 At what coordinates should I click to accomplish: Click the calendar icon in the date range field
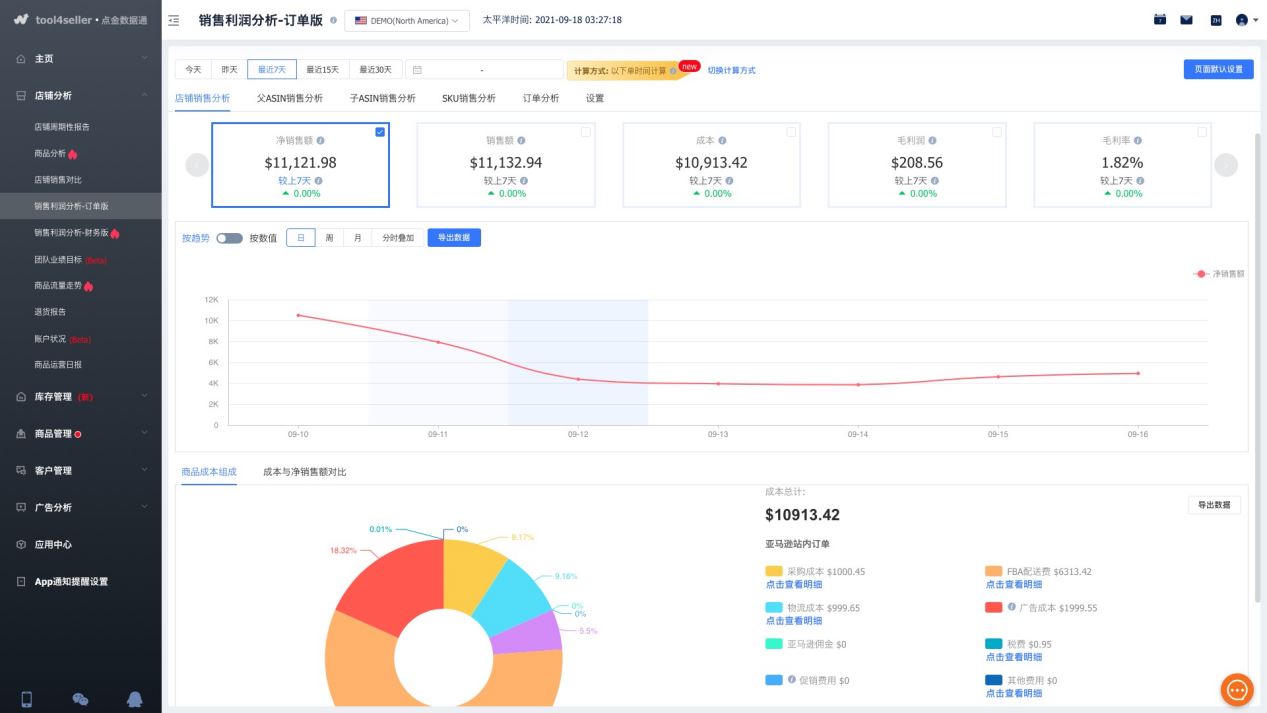click(417, 70)
